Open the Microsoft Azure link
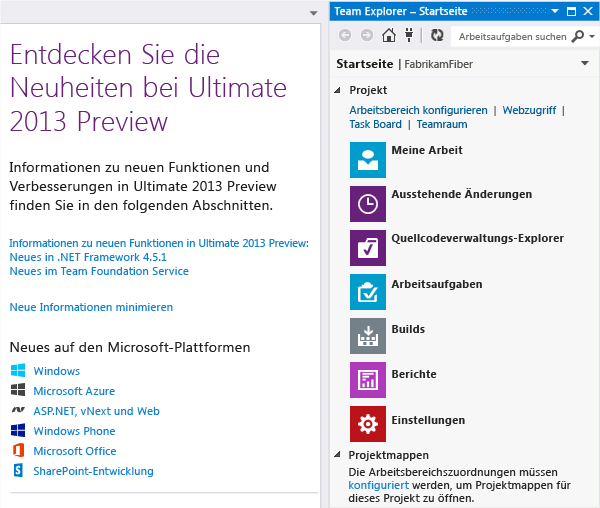The height and width of the screenshot is (508, 600). tap(74, 391)
